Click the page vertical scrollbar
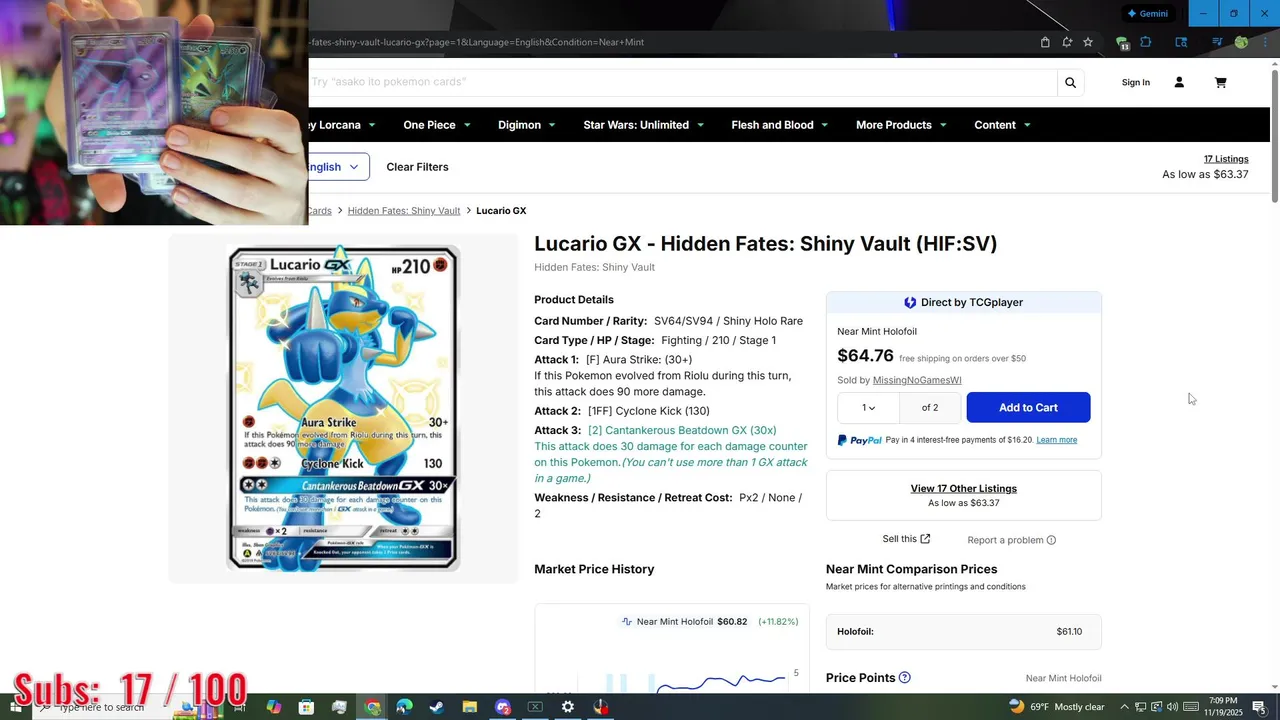The width and height of the screenshot is (1280, 720). (1275, 134)
